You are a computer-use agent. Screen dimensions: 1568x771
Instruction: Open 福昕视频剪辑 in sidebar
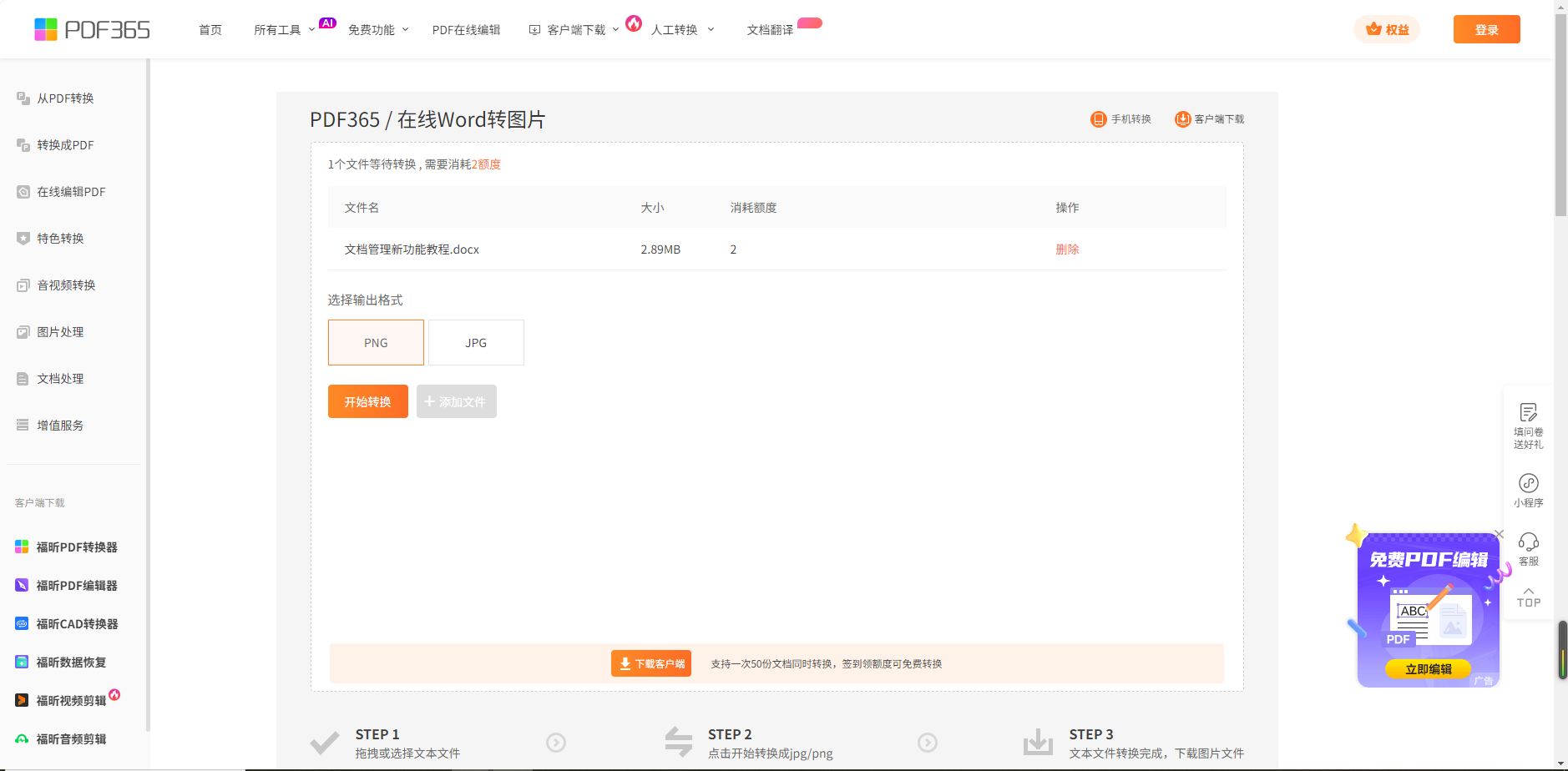point(71,701)
